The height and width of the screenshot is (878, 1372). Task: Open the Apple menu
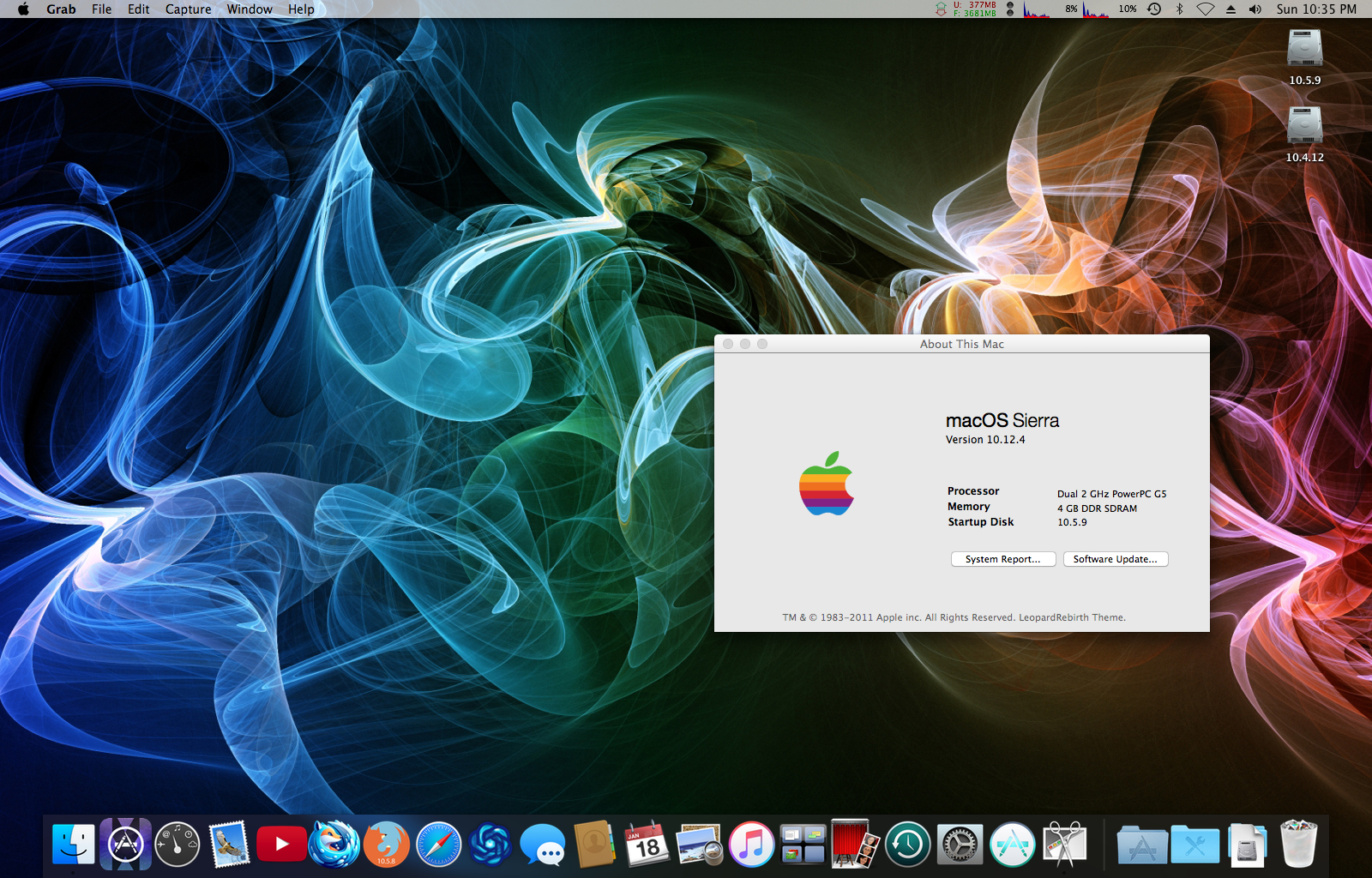[x=23, y=9]
